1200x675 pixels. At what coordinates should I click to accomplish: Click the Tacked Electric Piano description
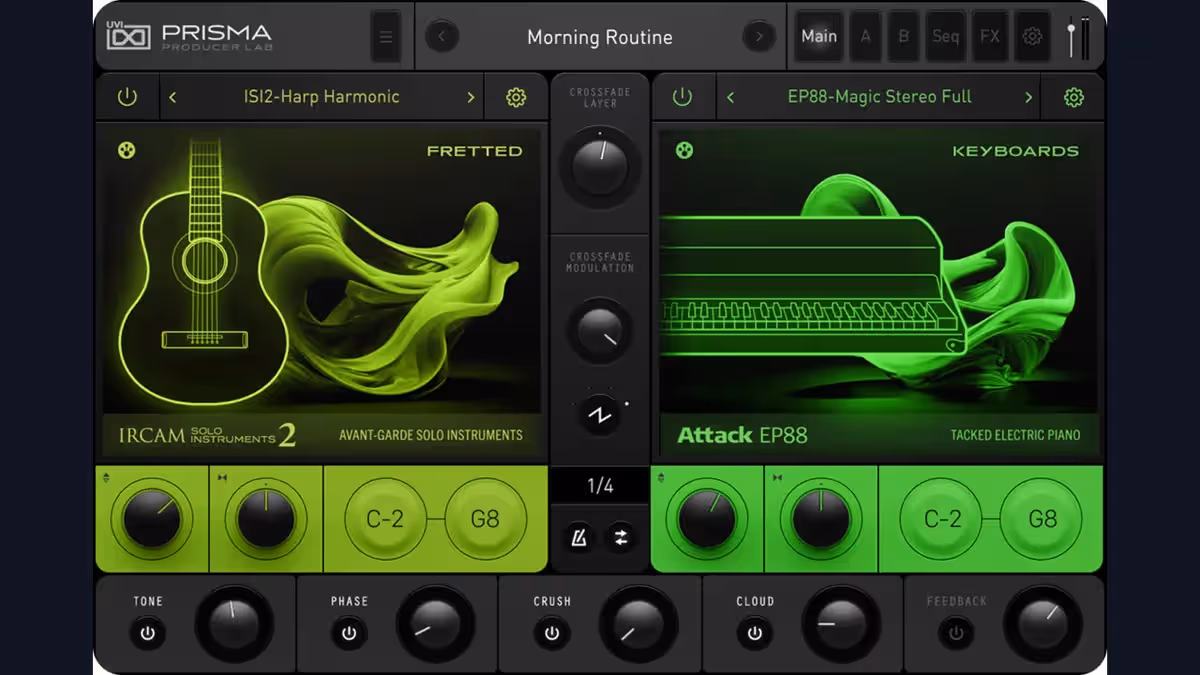tap(1015, 435)
